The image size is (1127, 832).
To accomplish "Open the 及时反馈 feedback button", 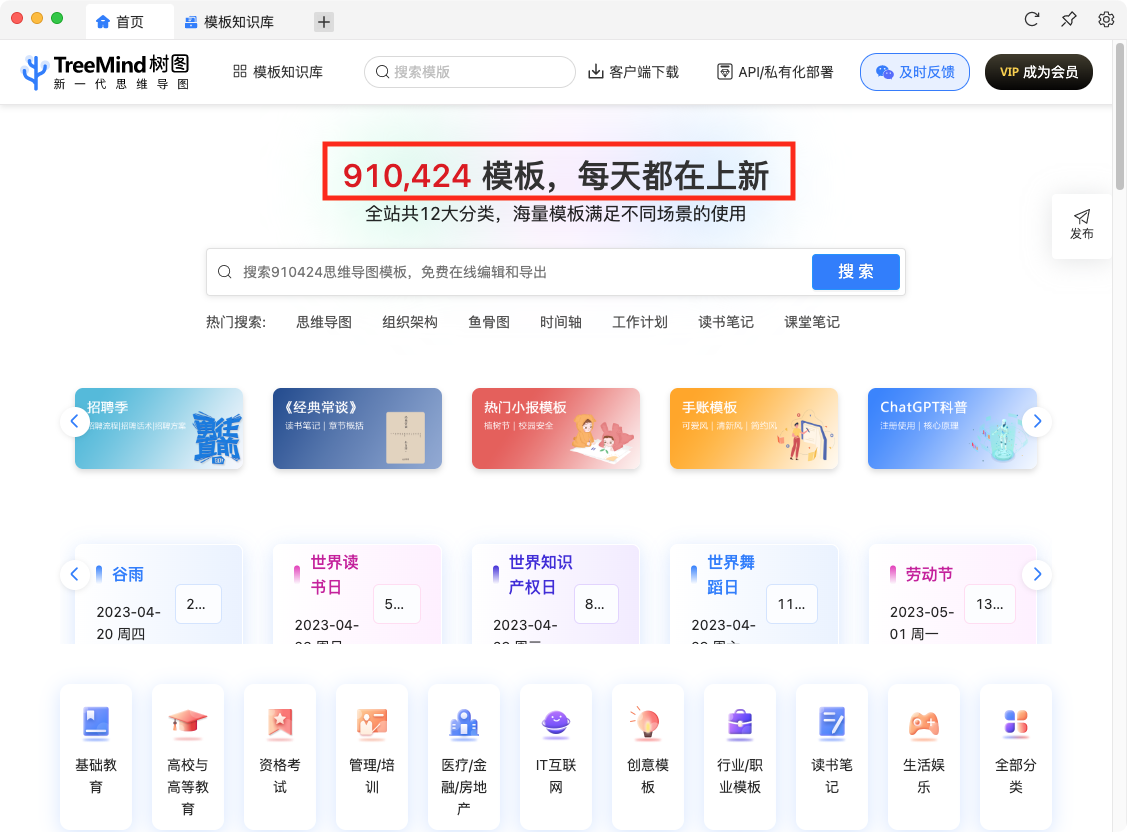I will click(x=914, y=71).
